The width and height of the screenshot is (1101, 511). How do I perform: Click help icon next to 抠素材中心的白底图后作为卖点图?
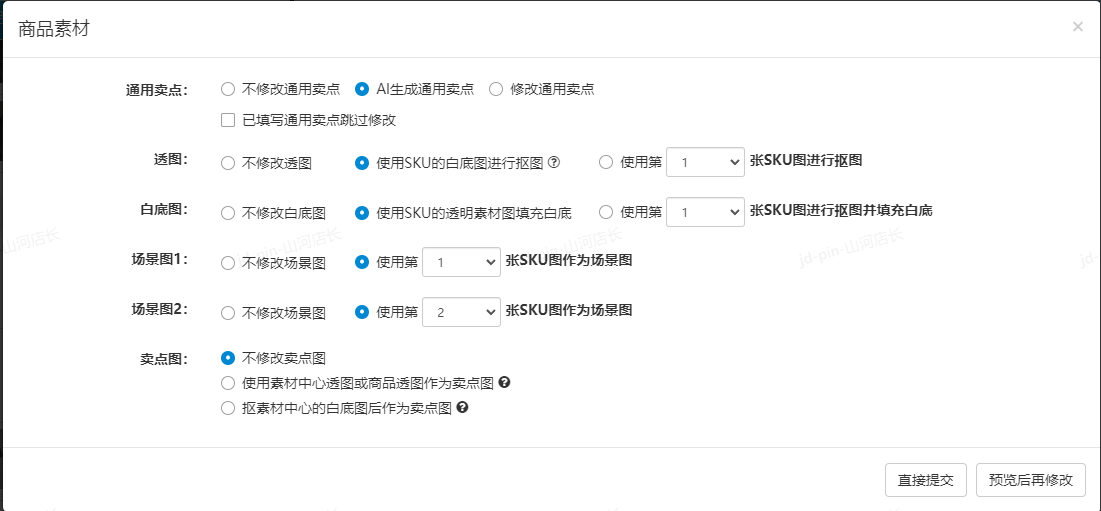[x=462, y=408]
